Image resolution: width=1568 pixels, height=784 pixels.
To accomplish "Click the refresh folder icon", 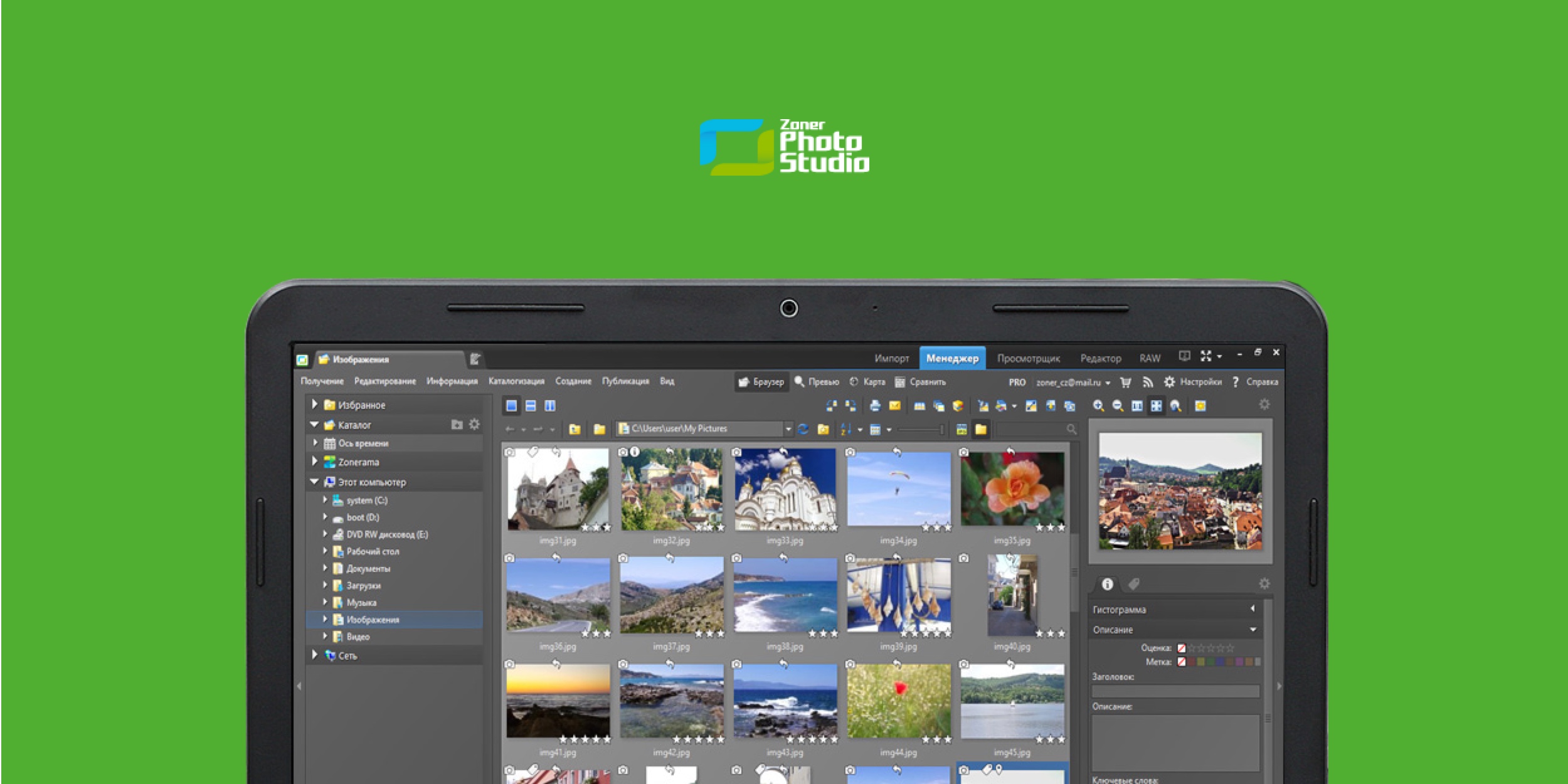I will click(803, 429).
